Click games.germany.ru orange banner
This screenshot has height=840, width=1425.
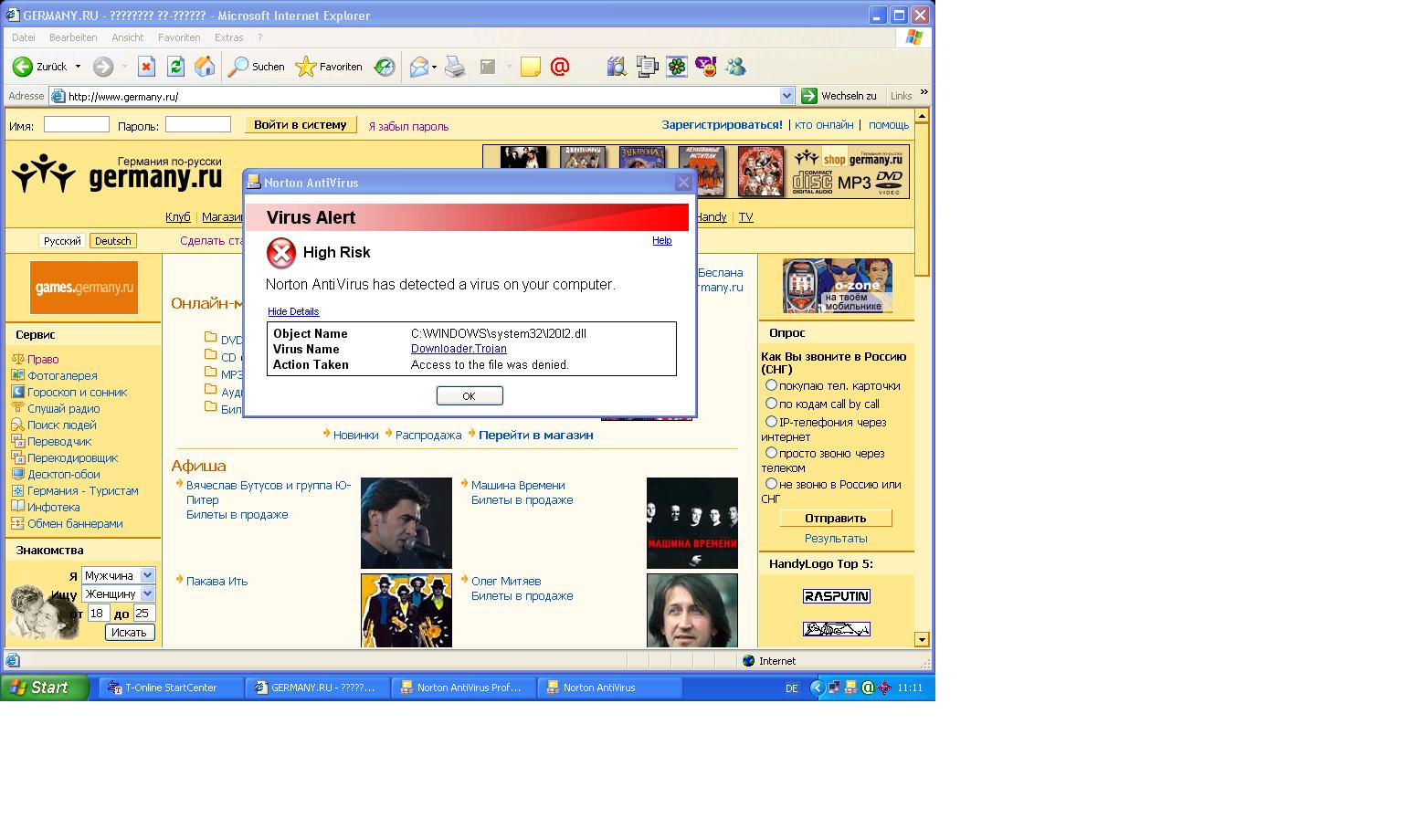click(x=84, y=288)
